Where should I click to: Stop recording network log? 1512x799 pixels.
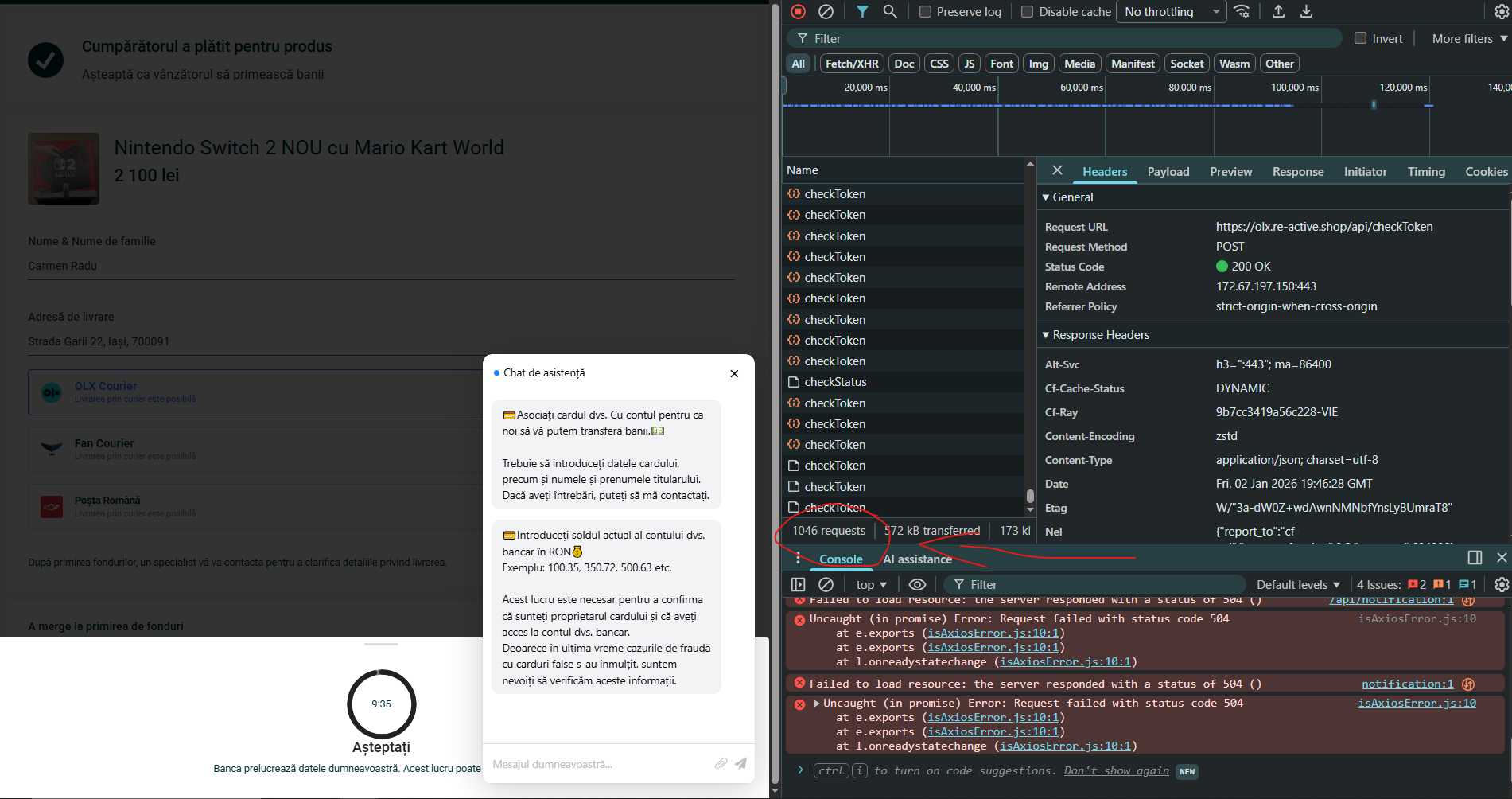tap(799, 11)
